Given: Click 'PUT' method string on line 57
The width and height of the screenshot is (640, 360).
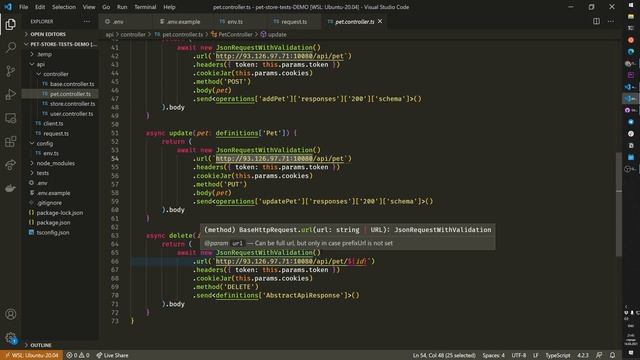Looking at the screenshot, I should pyautogui.click(x=235, y=184).
